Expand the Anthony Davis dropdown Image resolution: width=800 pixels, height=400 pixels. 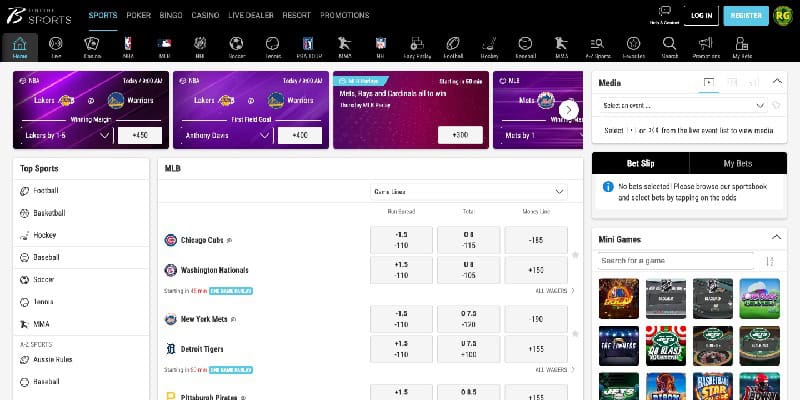point(228,136)
